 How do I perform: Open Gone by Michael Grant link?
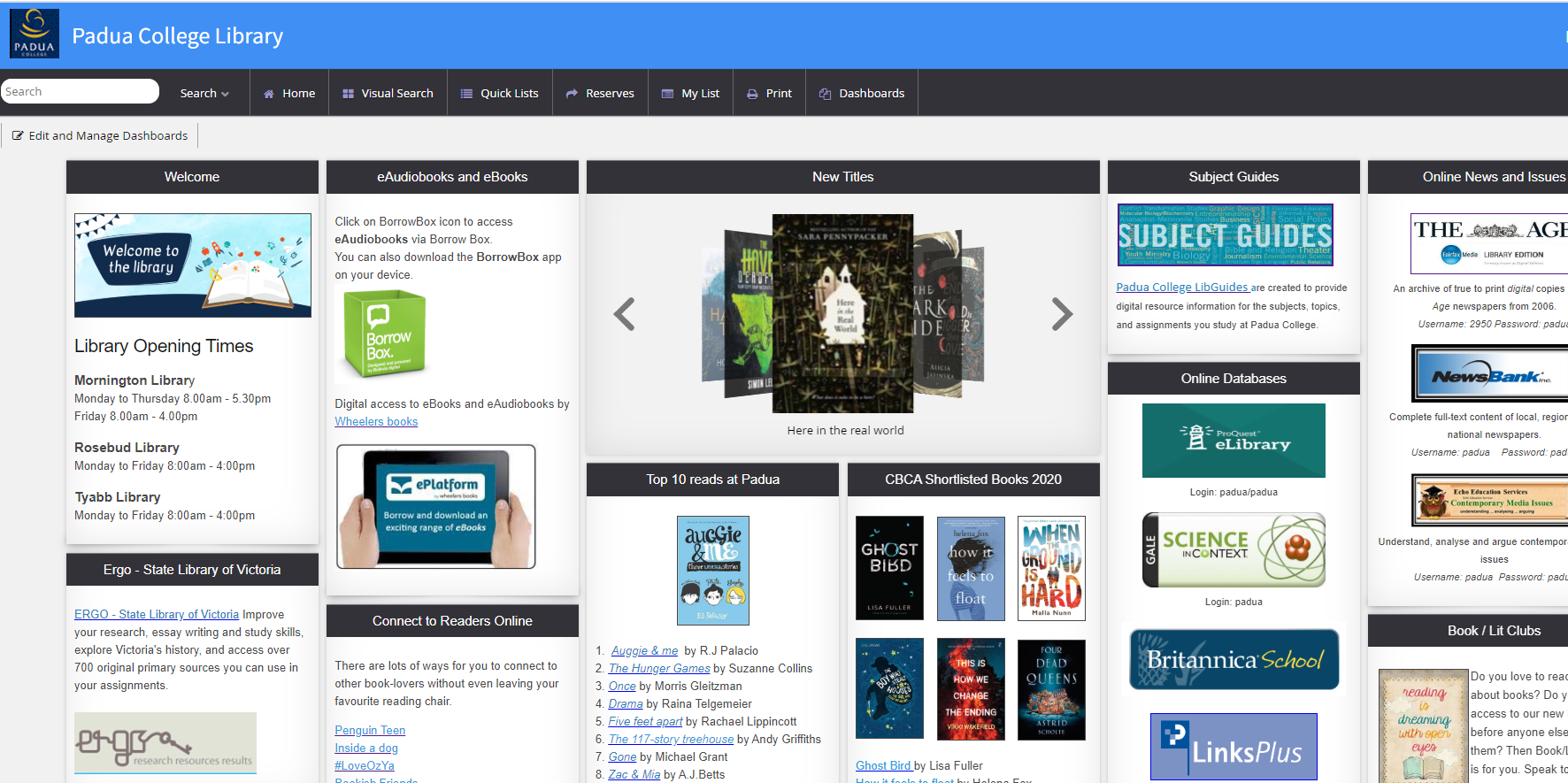622,757
